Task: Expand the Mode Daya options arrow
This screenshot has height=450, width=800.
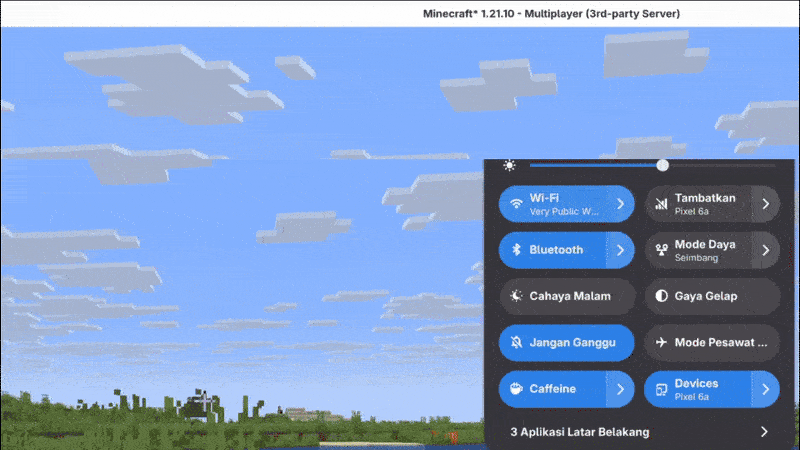Action: pos(766,250)
